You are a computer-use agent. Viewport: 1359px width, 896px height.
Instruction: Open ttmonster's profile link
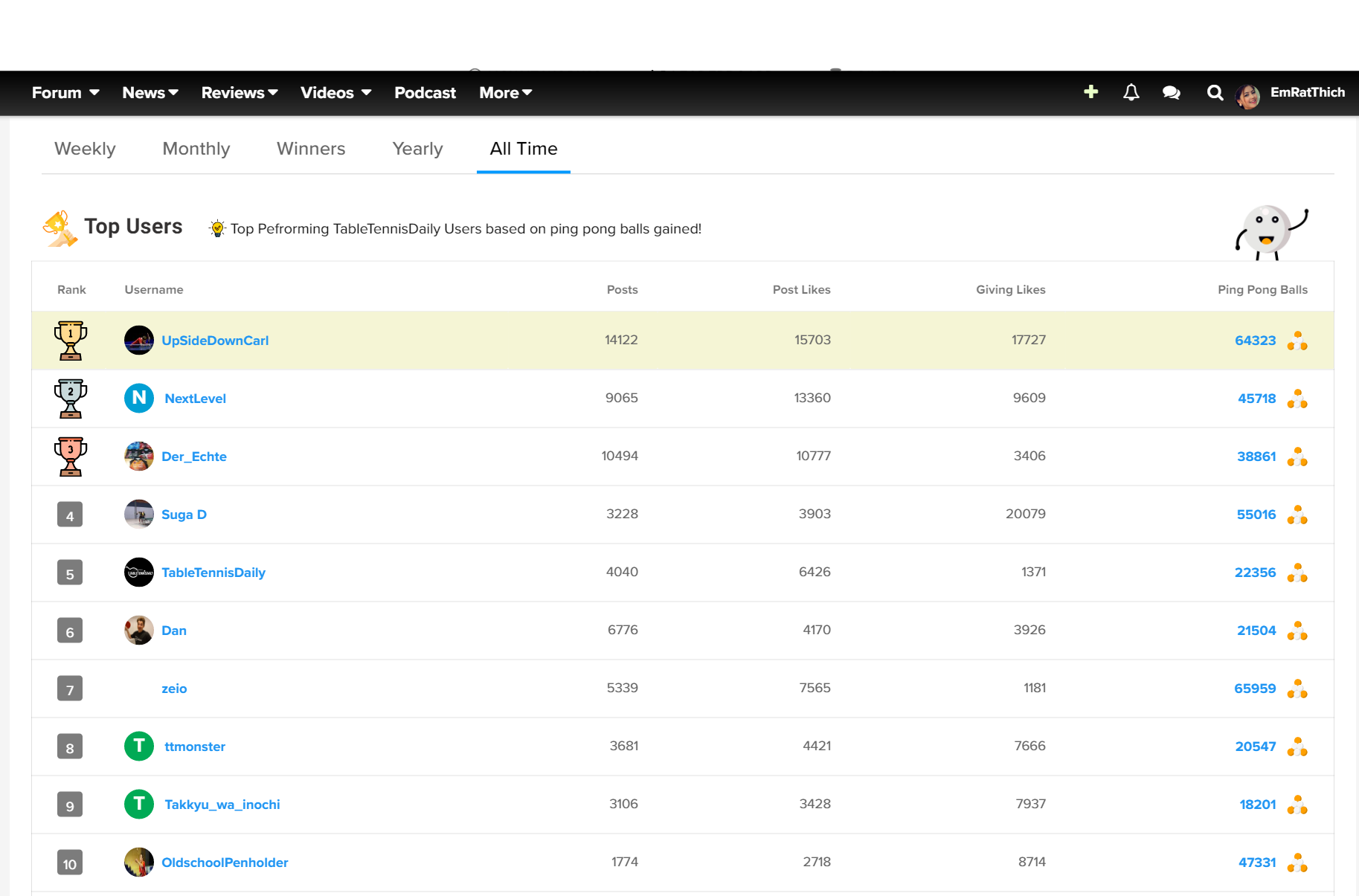point(195,747)
